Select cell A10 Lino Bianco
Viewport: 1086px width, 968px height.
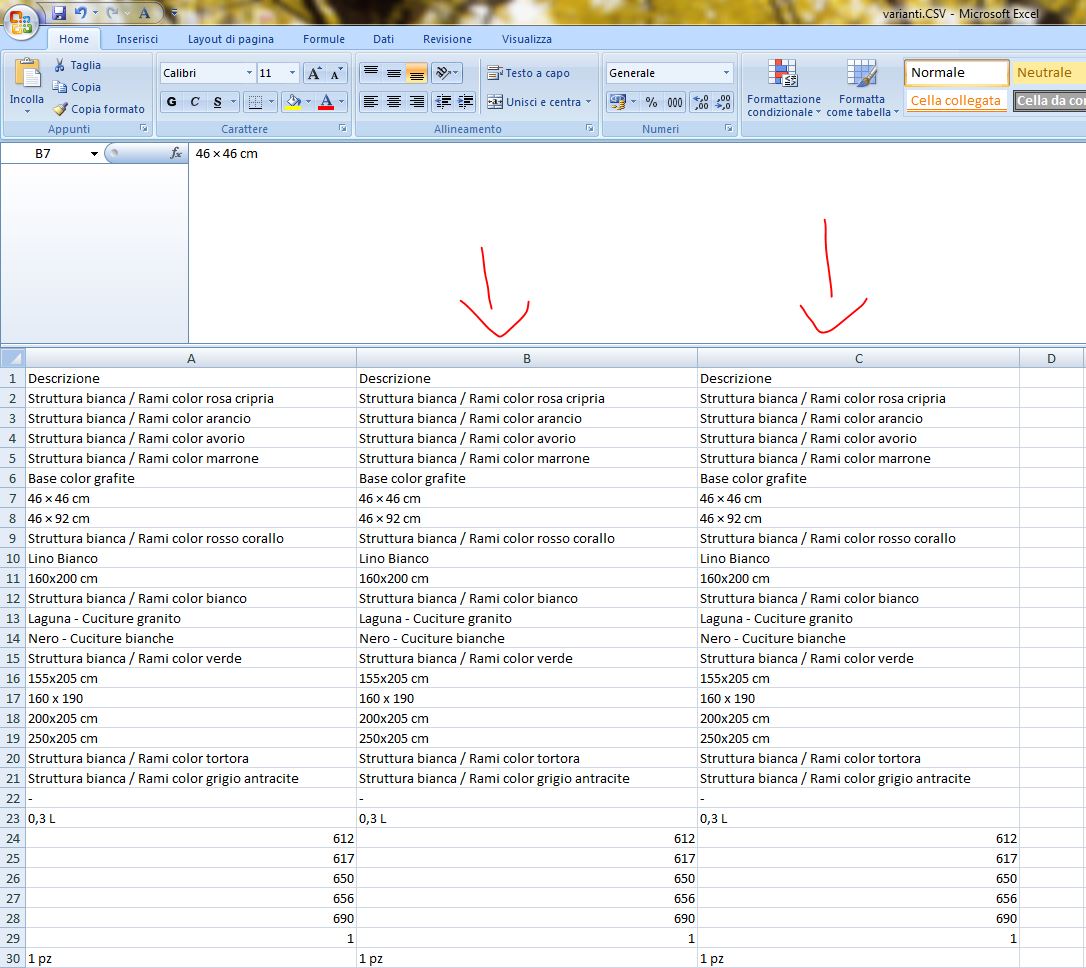[x=190, y=559]
